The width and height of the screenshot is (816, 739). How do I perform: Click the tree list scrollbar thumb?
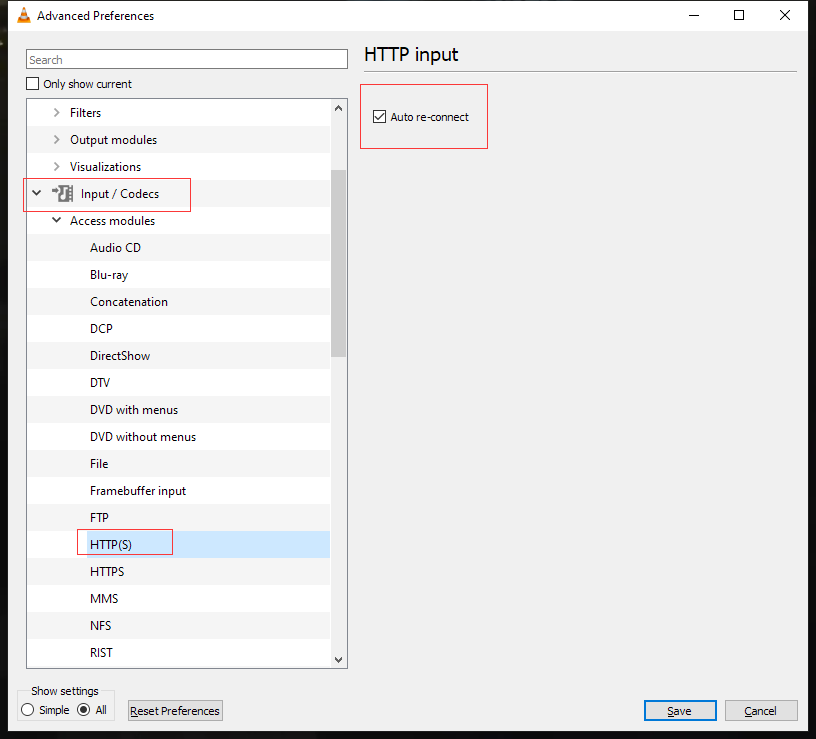click(338, 263)
